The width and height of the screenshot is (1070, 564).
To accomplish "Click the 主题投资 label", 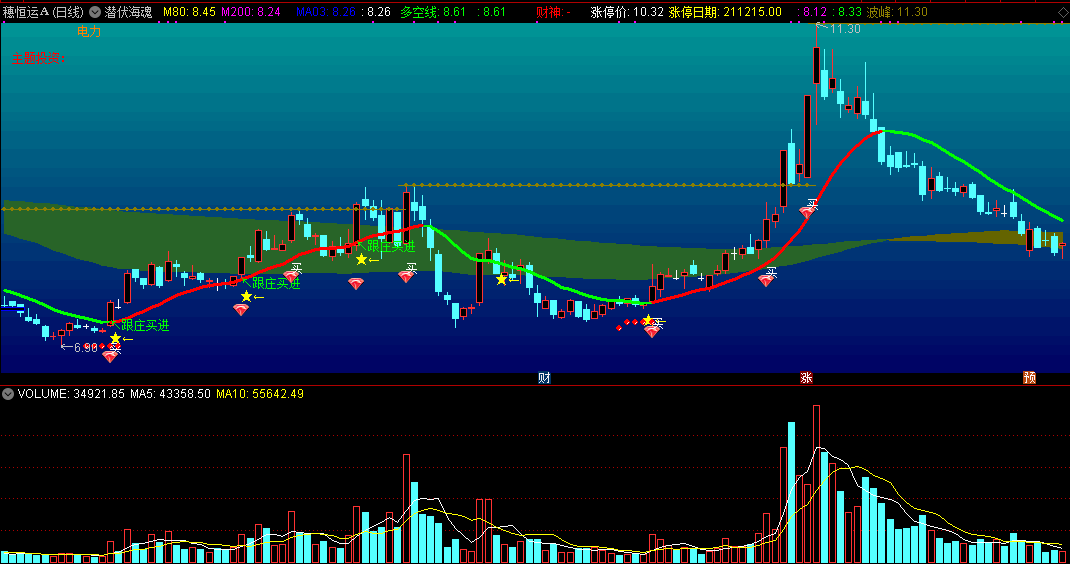I will click(x=38, y=59).
